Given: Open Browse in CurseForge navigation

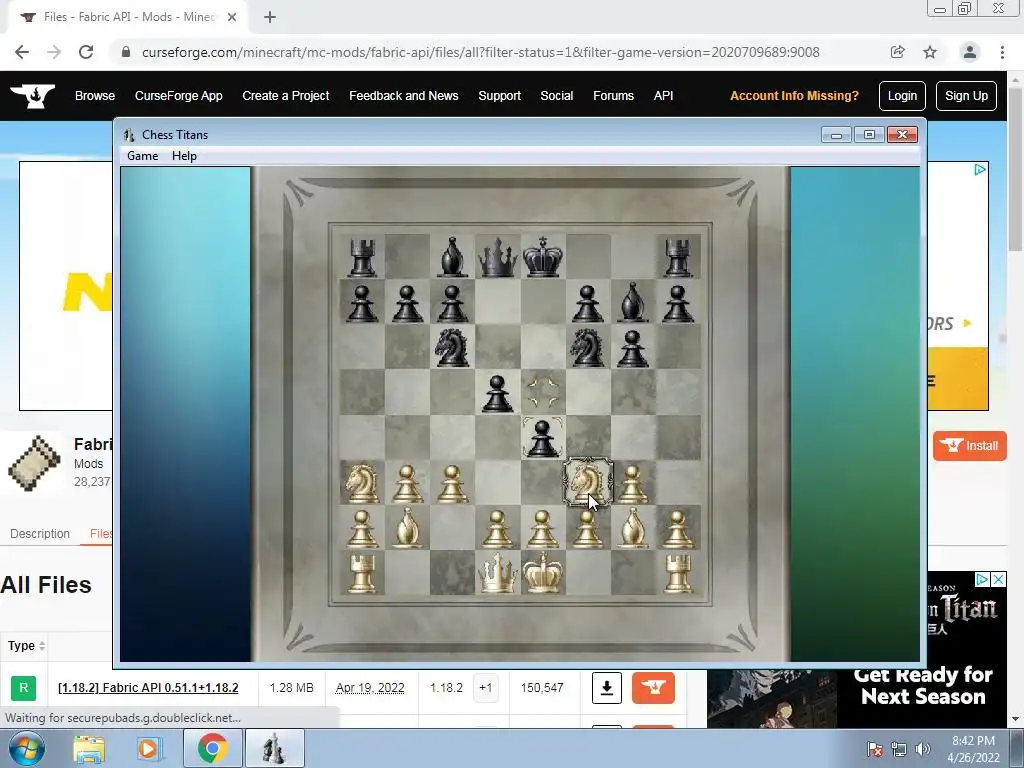Looking at the screenshot, I should coord(95,95).
